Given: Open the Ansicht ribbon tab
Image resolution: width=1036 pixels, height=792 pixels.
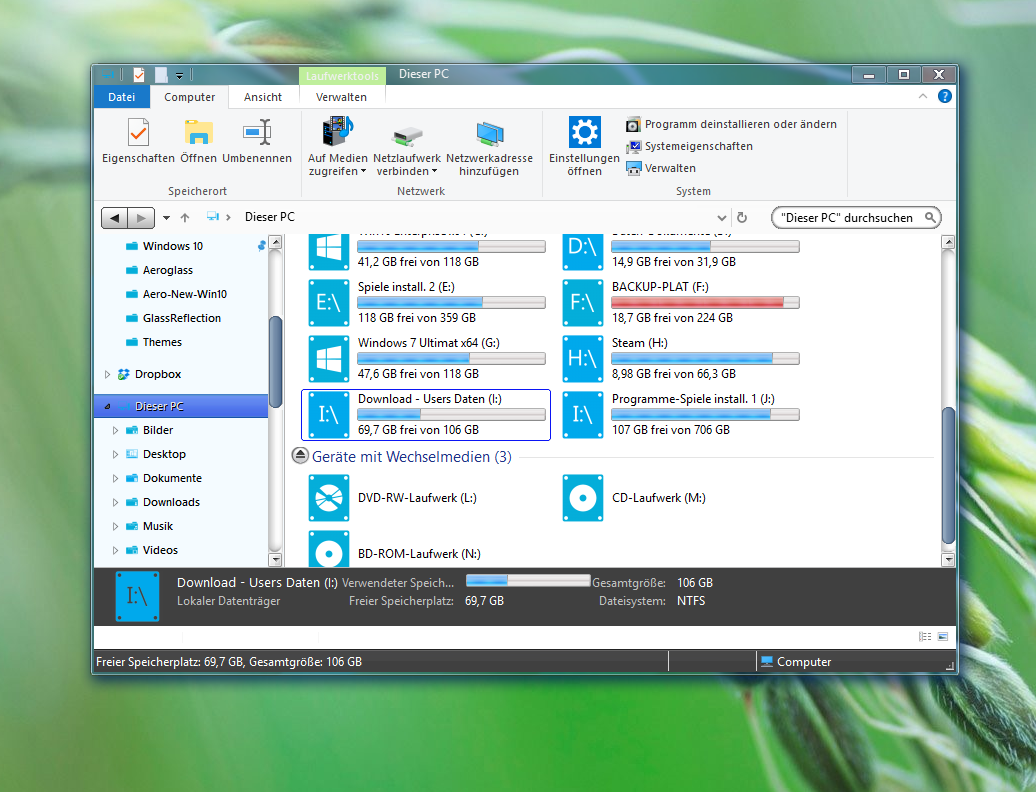Looking at the screenshot, I should pyautogui.click(x=263, y=97).
